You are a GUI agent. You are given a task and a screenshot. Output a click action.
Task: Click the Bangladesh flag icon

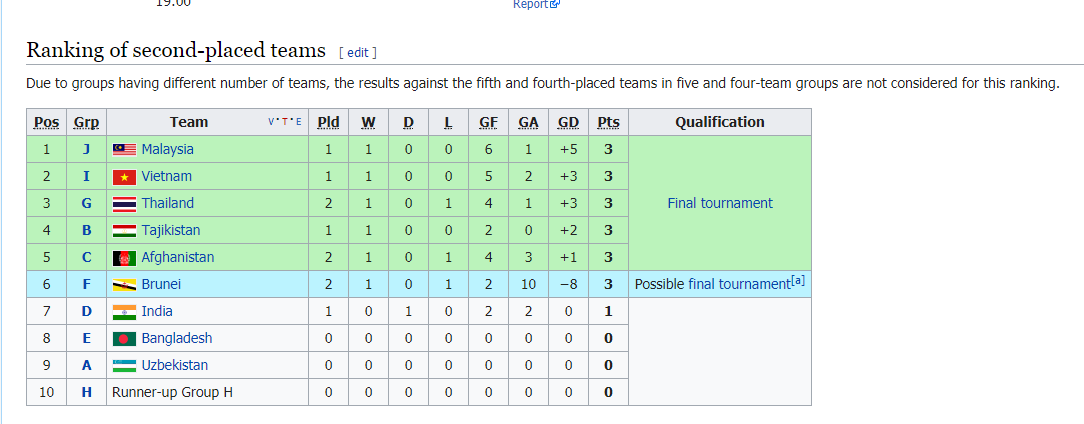pos(124,338)
